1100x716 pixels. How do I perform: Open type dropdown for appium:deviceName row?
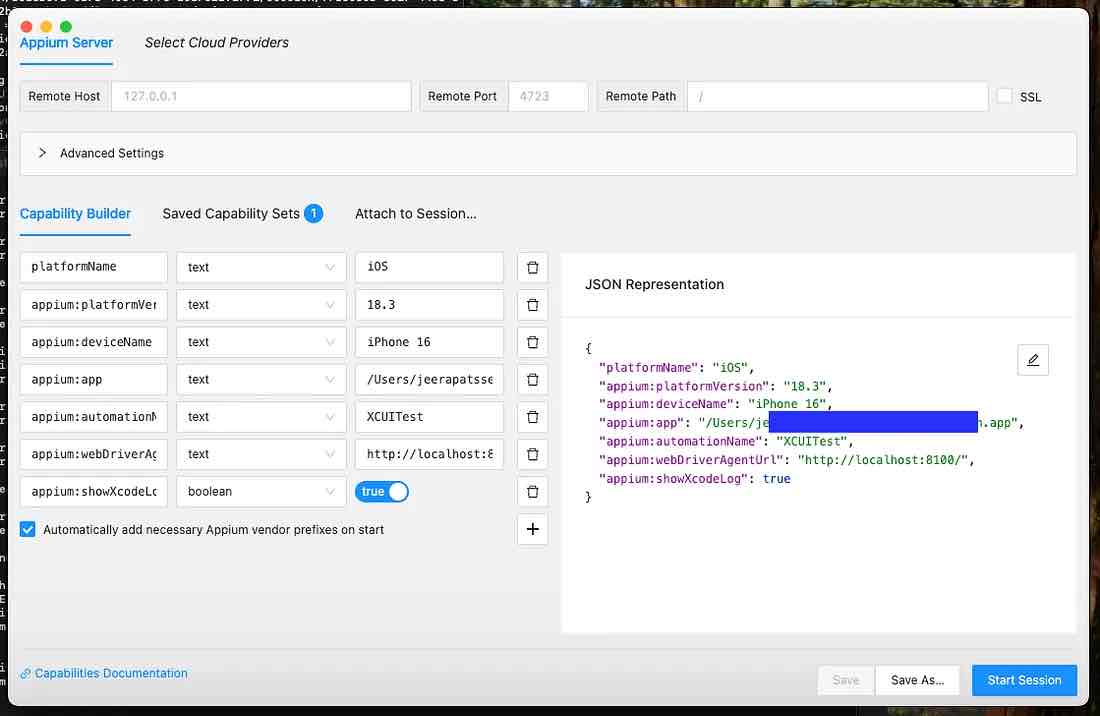[x=261, y=342]
